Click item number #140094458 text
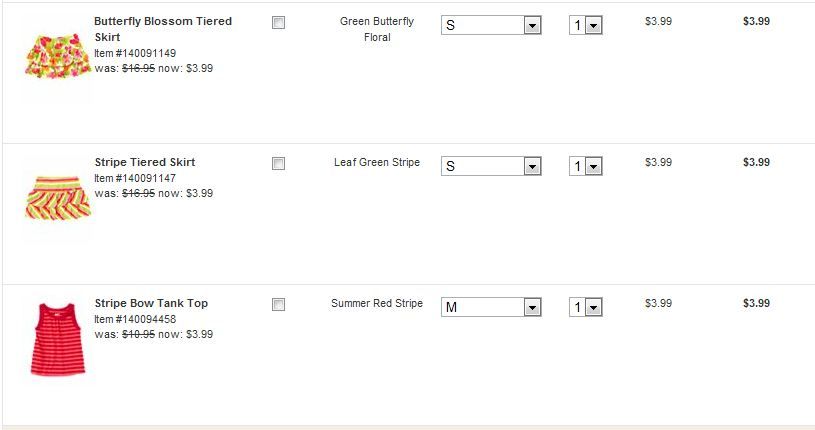 point(135,319)
